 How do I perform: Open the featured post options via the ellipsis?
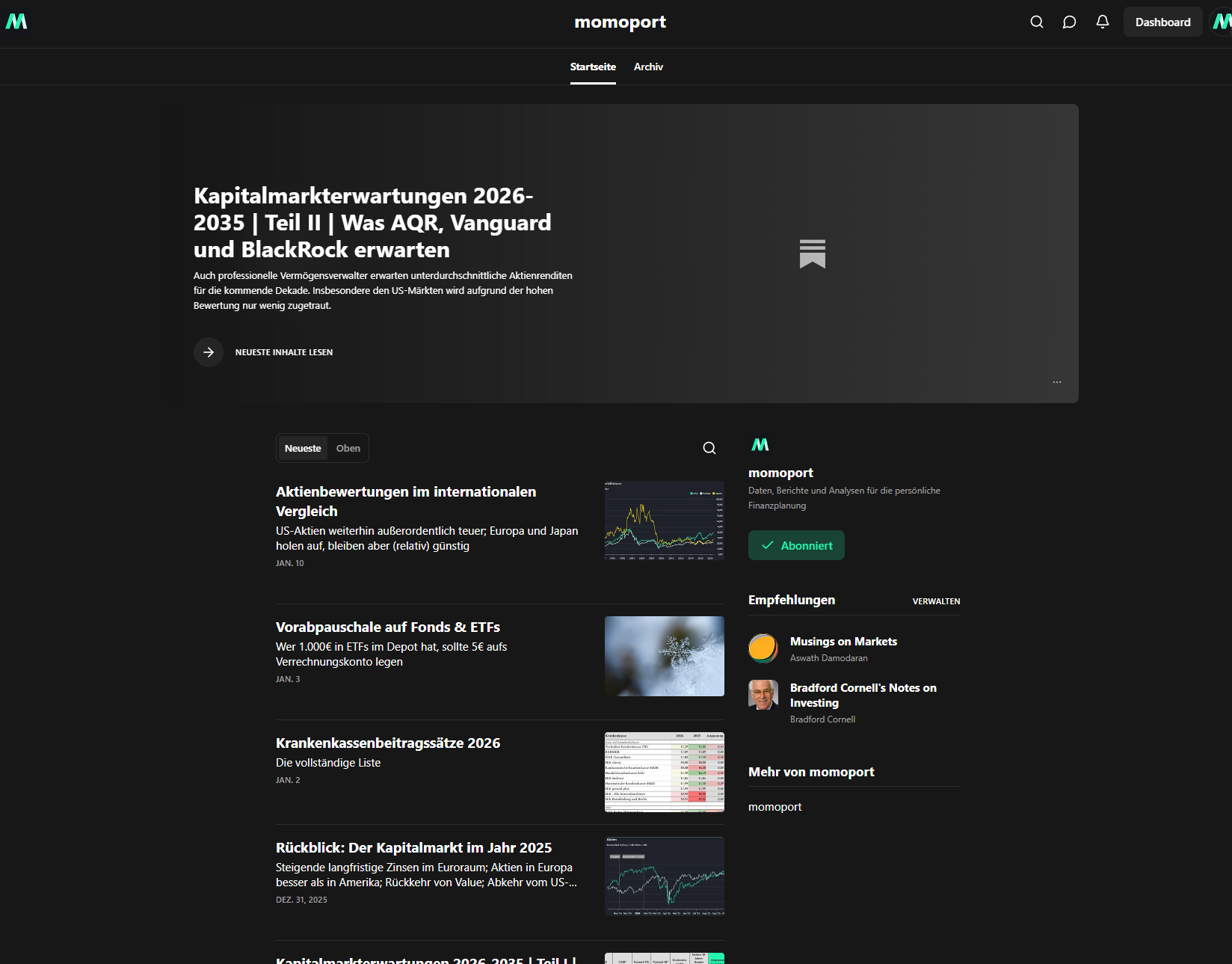1057,382
